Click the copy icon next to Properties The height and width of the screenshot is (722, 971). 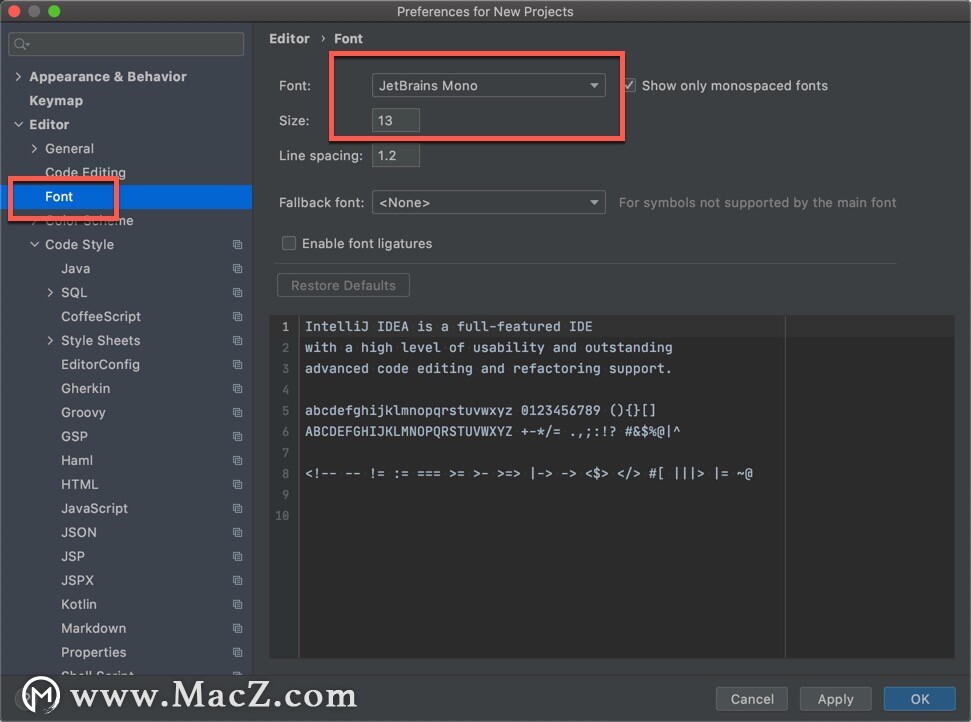(237, 653)
